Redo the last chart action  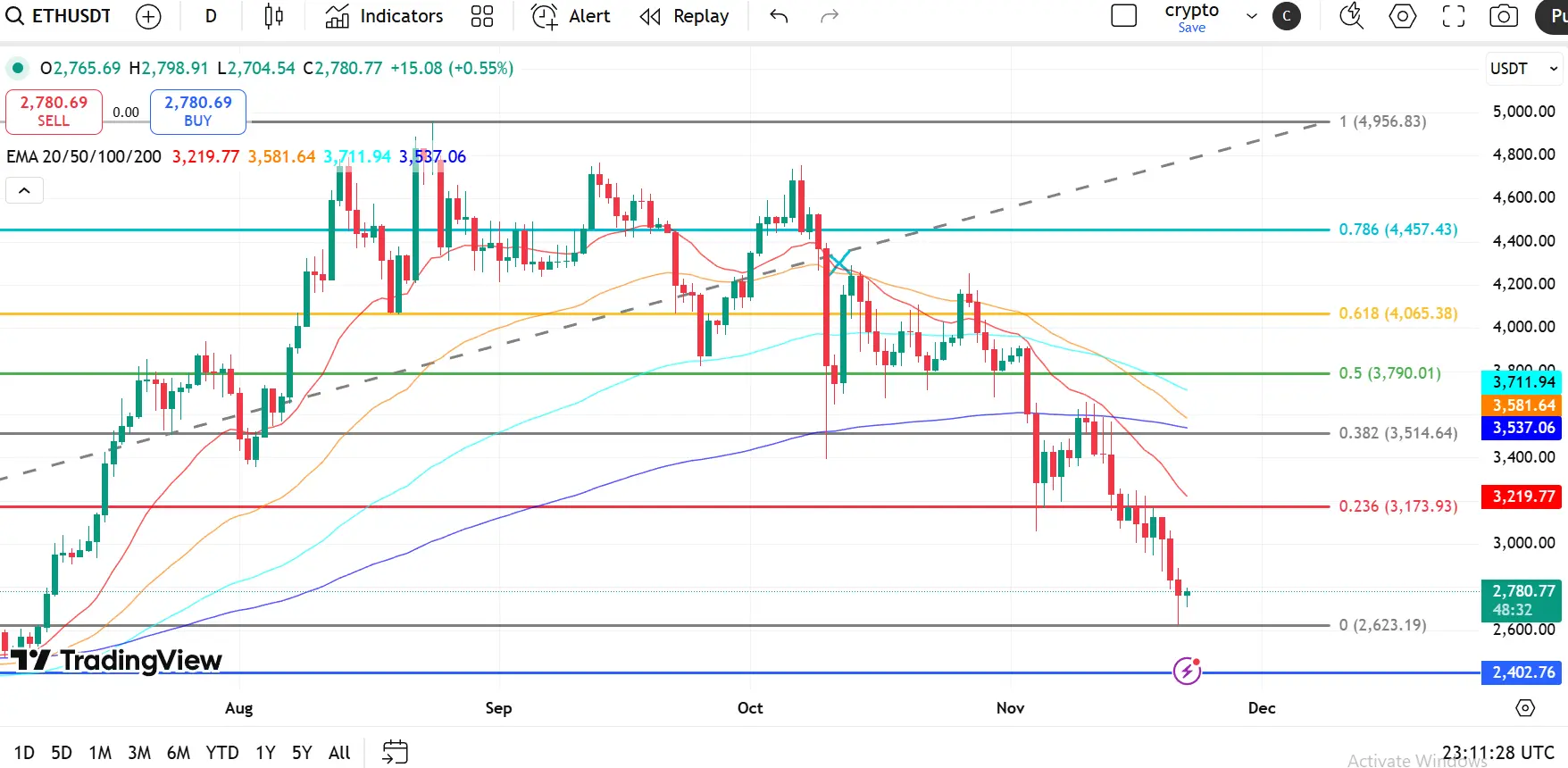point(830,16)
